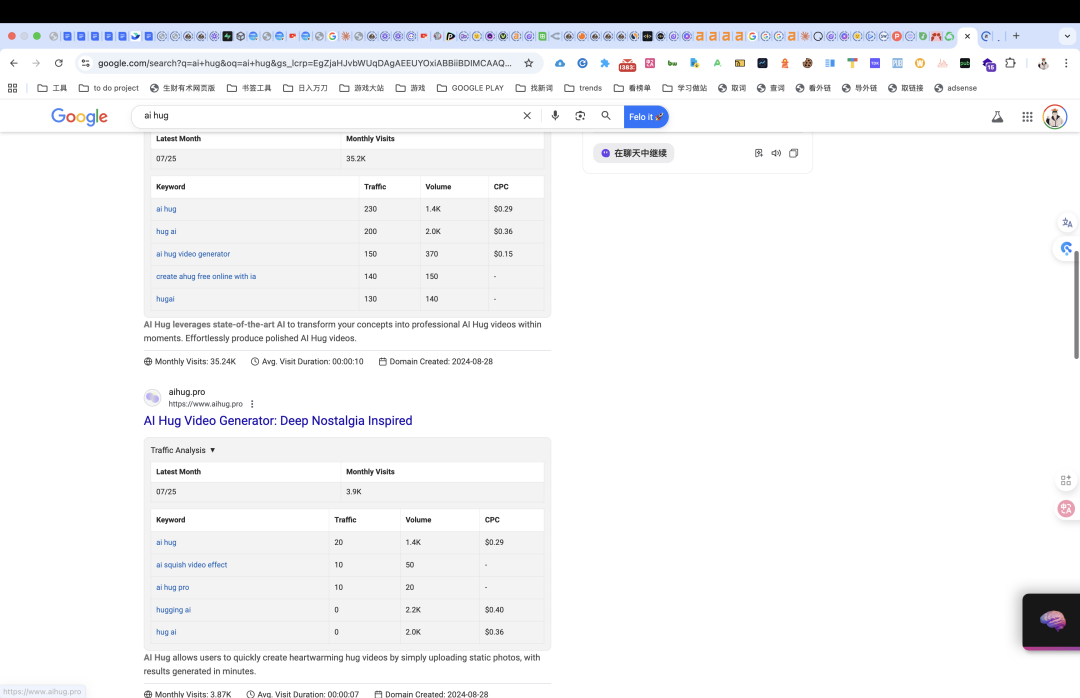Screen dimensions: 1080x698
Task: Open the tab search dropdown arrow
Action: (x=1067, y=36)
